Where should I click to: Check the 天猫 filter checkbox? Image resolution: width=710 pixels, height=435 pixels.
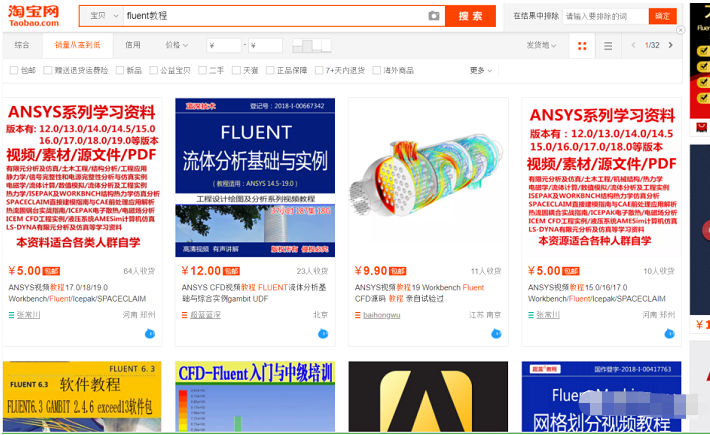point(236,70)
